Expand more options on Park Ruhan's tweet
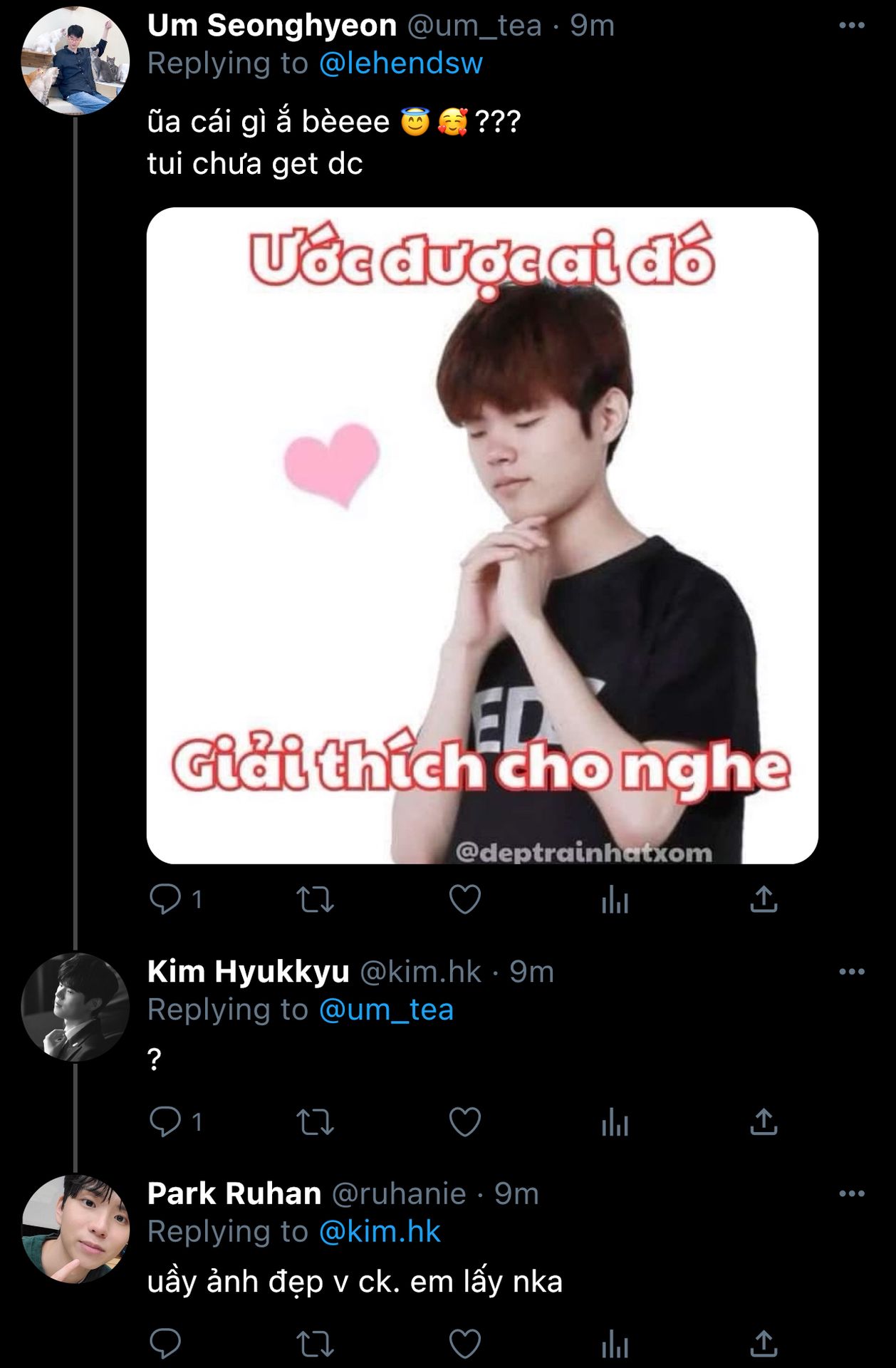This screenshot has width=896, height=1368. 852,1193
